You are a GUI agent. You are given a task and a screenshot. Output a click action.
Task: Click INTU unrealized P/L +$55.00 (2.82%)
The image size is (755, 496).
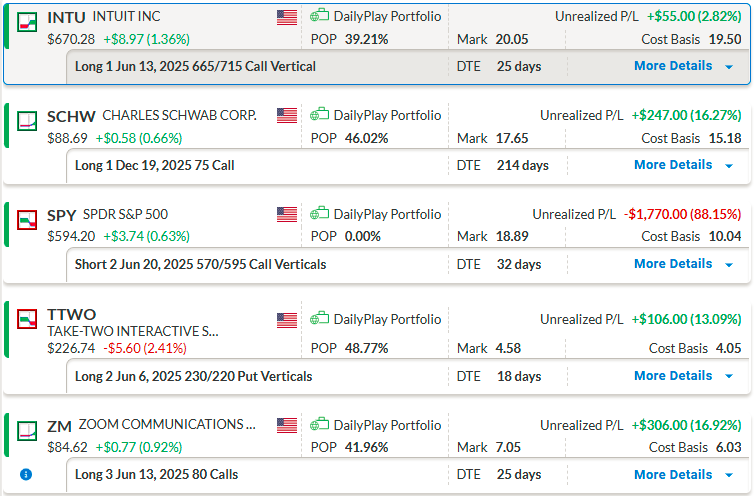[x=694, y=16]
